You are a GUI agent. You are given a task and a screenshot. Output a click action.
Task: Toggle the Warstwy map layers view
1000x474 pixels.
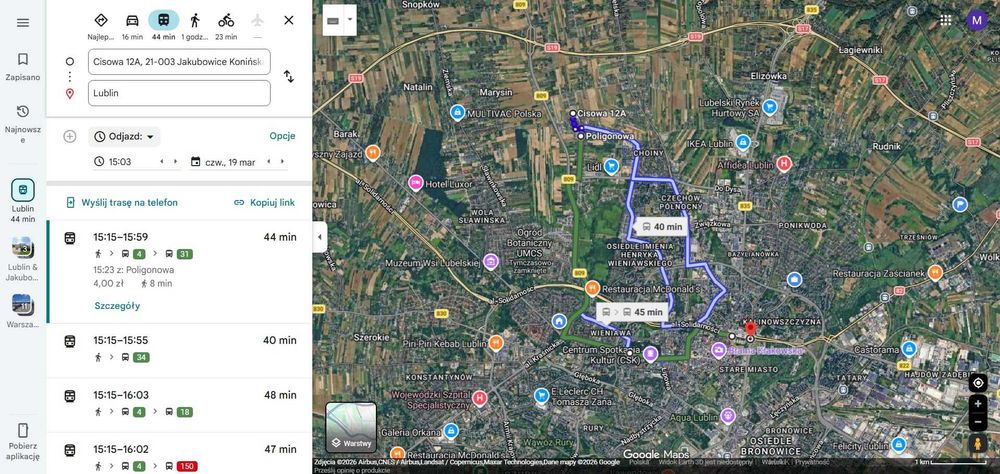click(351, 427)
